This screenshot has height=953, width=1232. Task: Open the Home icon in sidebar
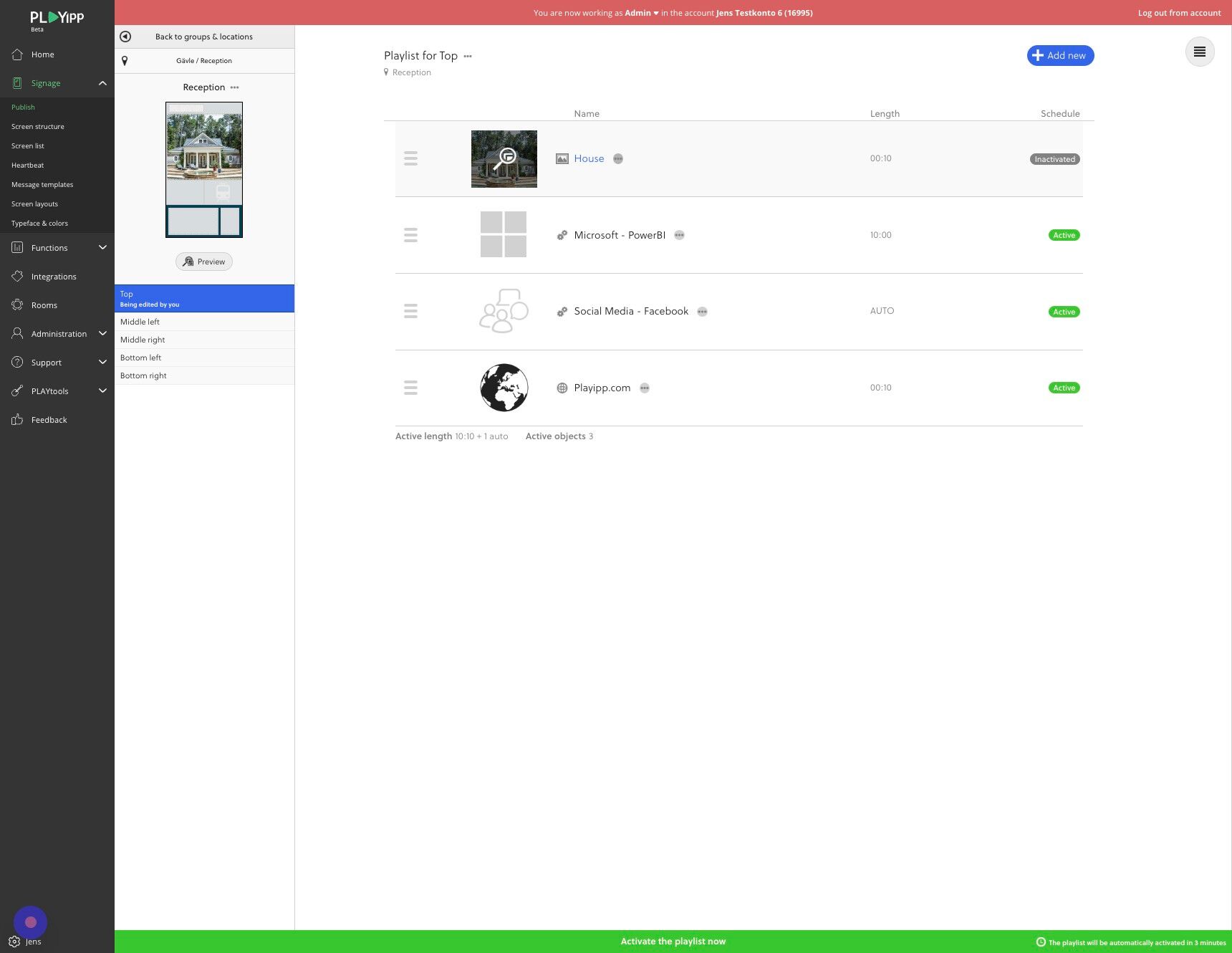[x=17, y=54]
